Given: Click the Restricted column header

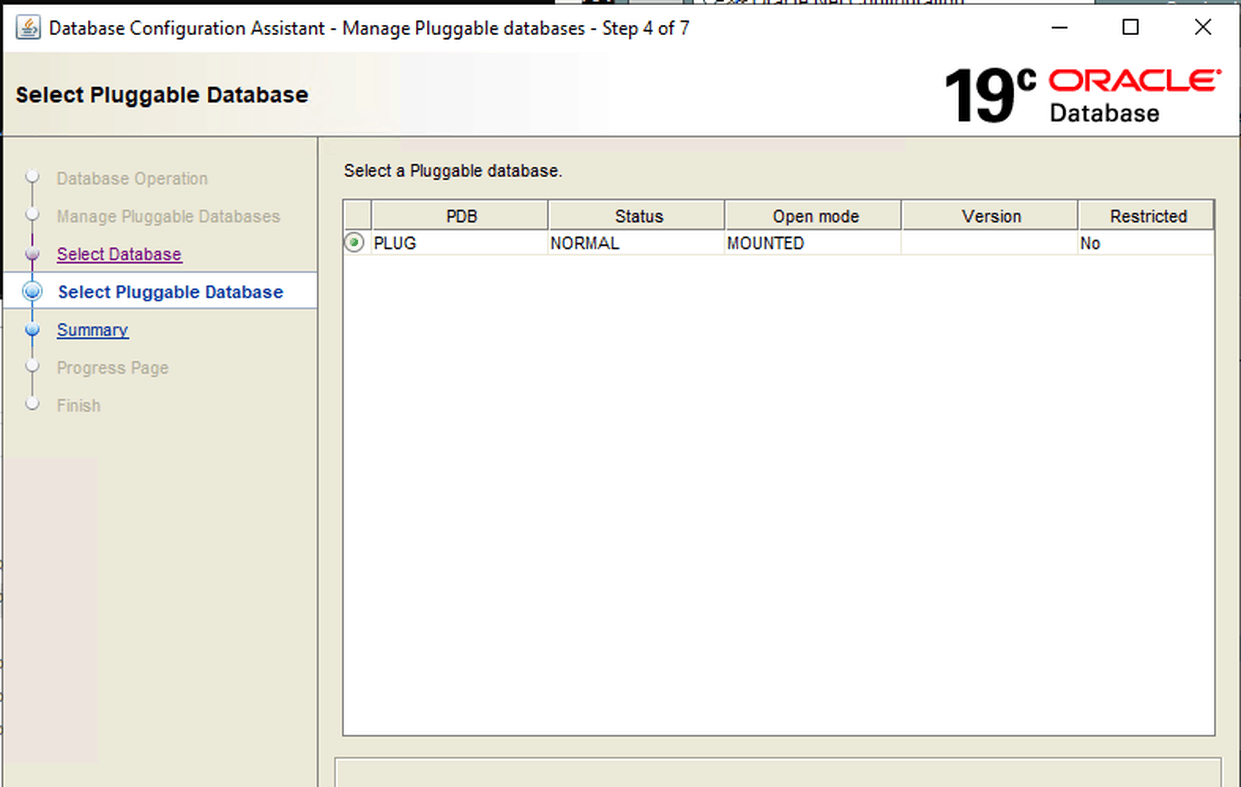Looking at the screenshot, I should click(1147, 216).
